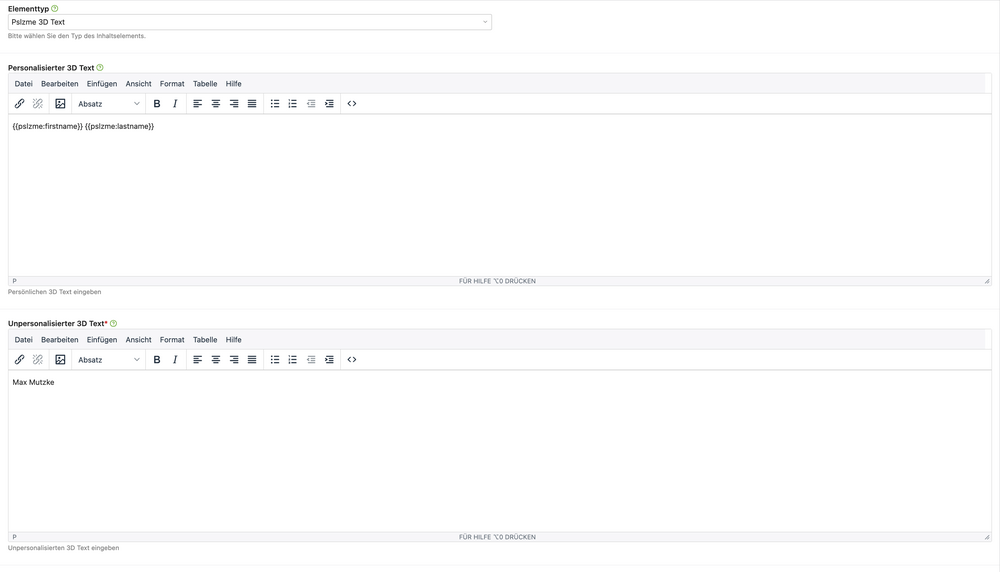This screenshot has height=572, width=1000.
Task: Increase indent in Personalisierter 3D Text editor
Action: [329, 103]
